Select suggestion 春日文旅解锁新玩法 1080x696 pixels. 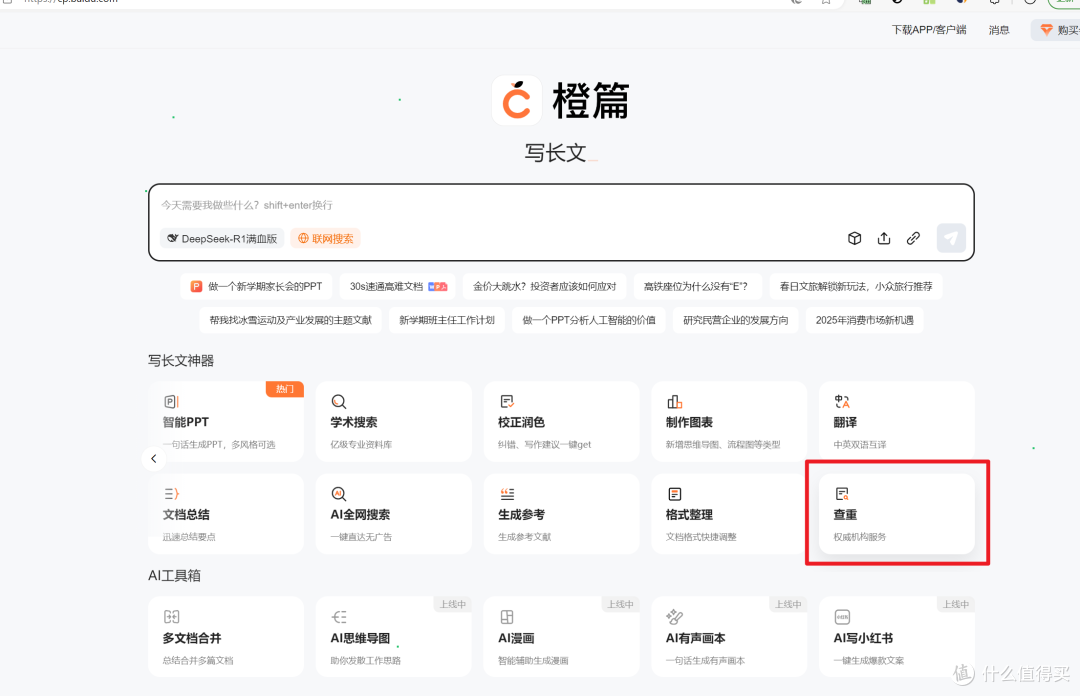(856, 286)
